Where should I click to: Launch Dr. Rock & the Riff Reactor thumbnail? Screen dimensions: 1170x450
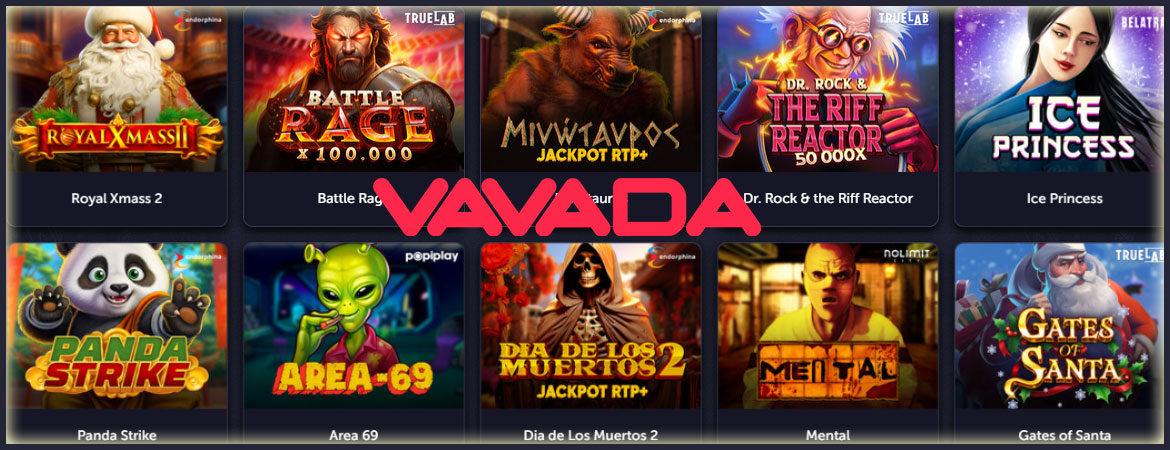tap(828, 89)
